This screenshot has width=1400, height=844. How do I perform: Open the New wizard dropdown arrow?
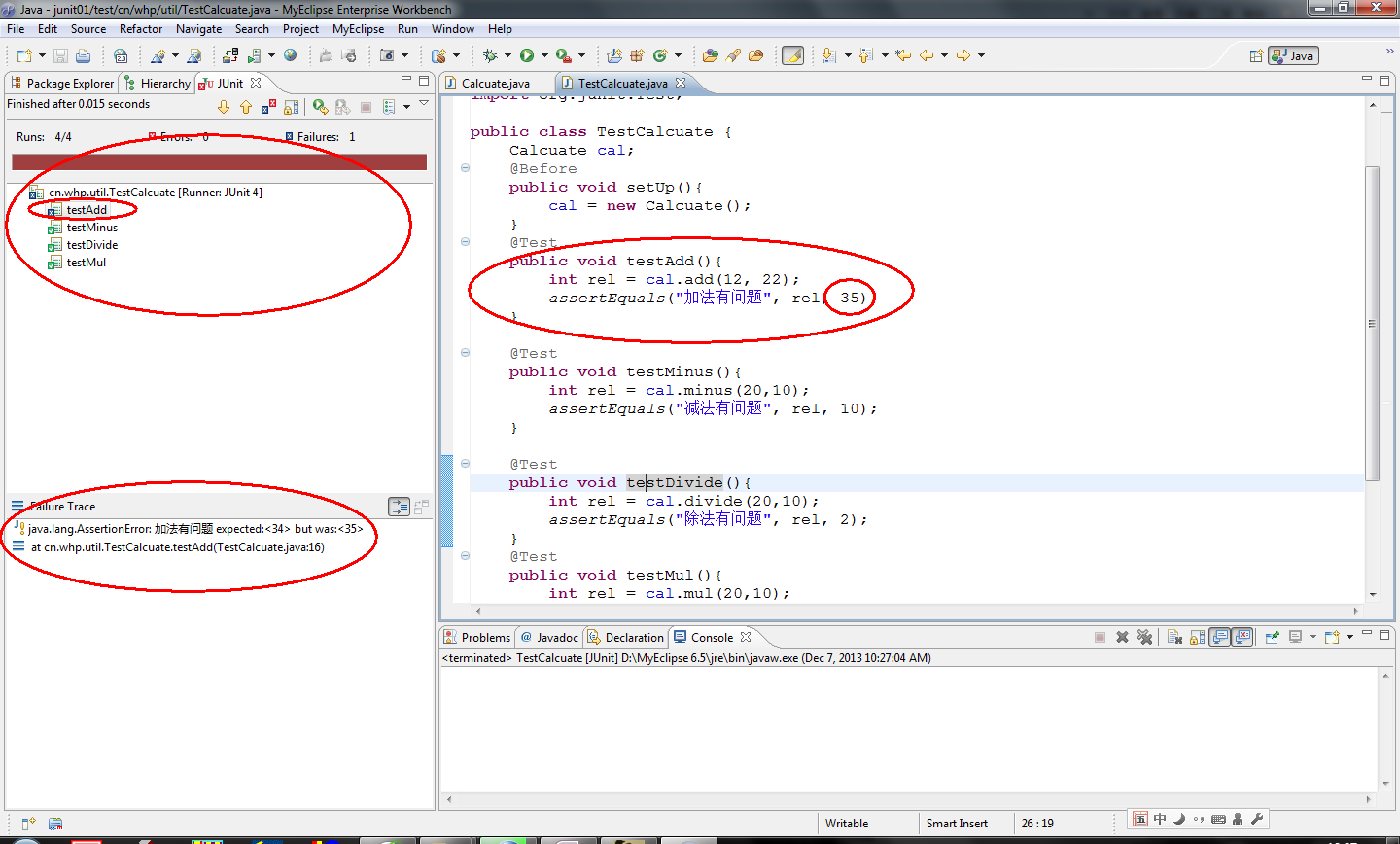(42, 55)
